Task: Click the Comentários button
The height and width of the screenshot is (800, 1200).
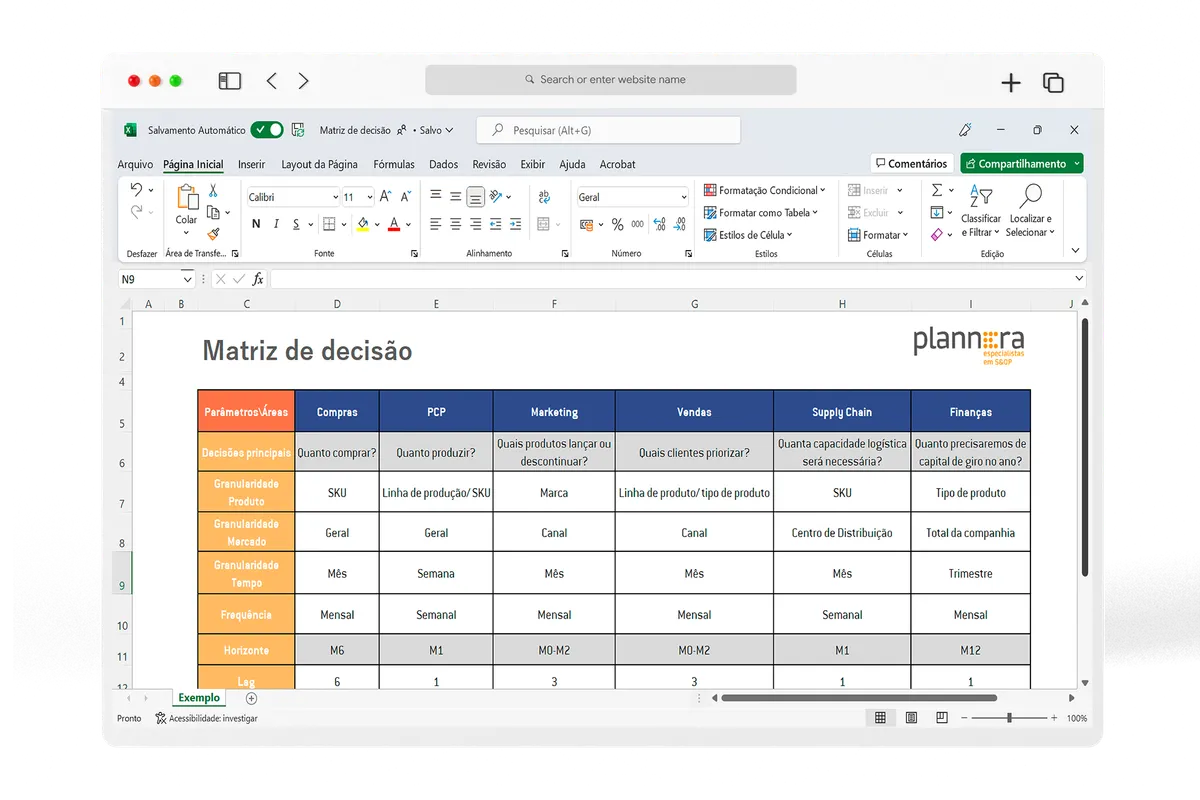Action: (911, 163)
